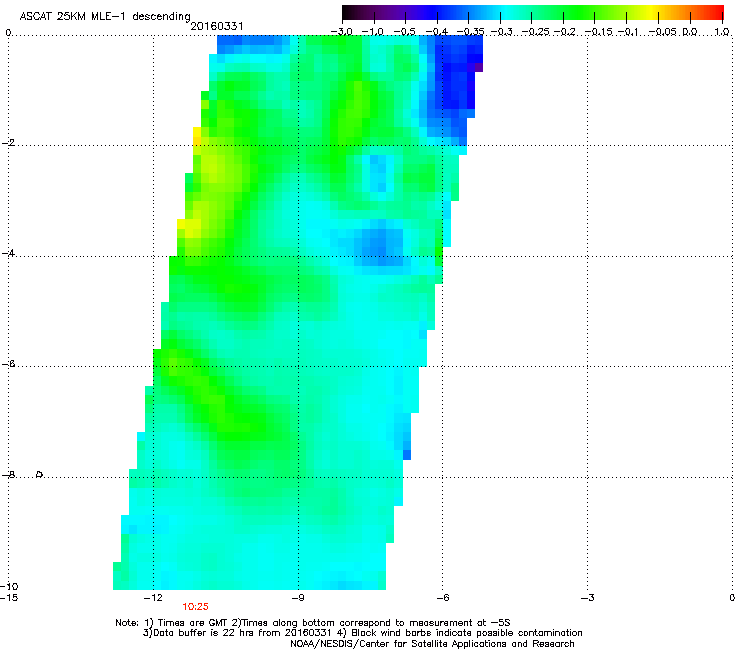Click the color bar label -0.25
Image resolution: width=740 pixels, height=650 pixels.
tap(535, 32)
